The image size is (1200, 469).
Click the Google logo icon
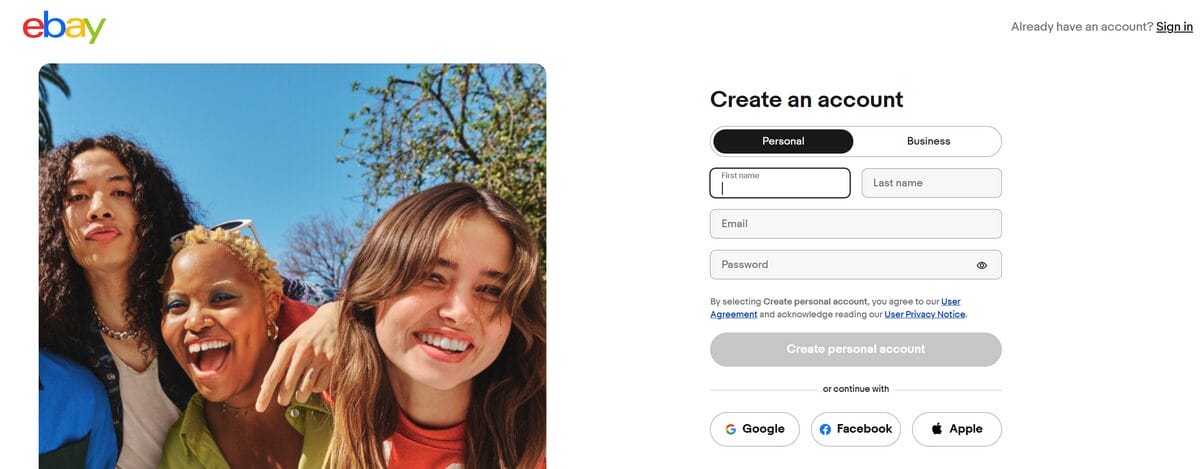(731, 429)
